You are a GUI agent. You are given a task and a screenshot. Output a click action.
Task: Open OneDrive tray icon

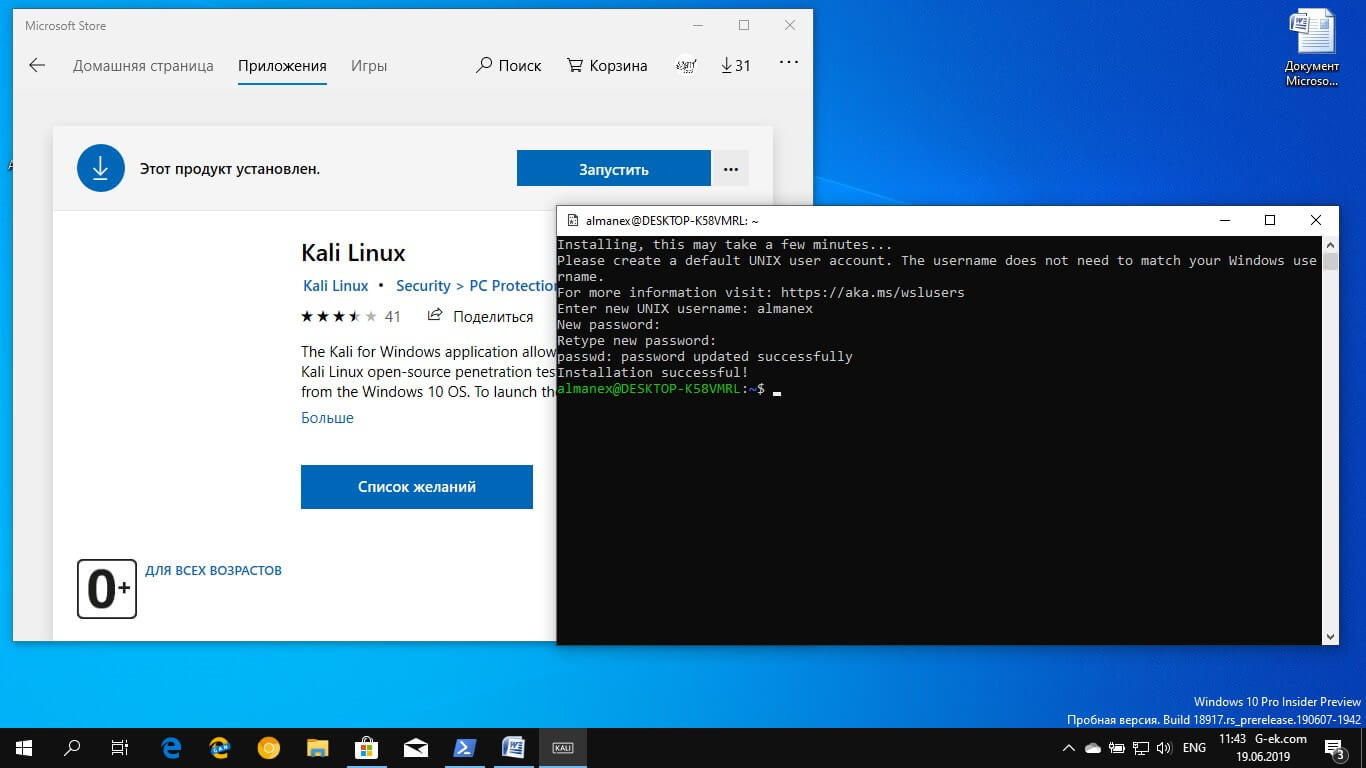click(1093, 747)
